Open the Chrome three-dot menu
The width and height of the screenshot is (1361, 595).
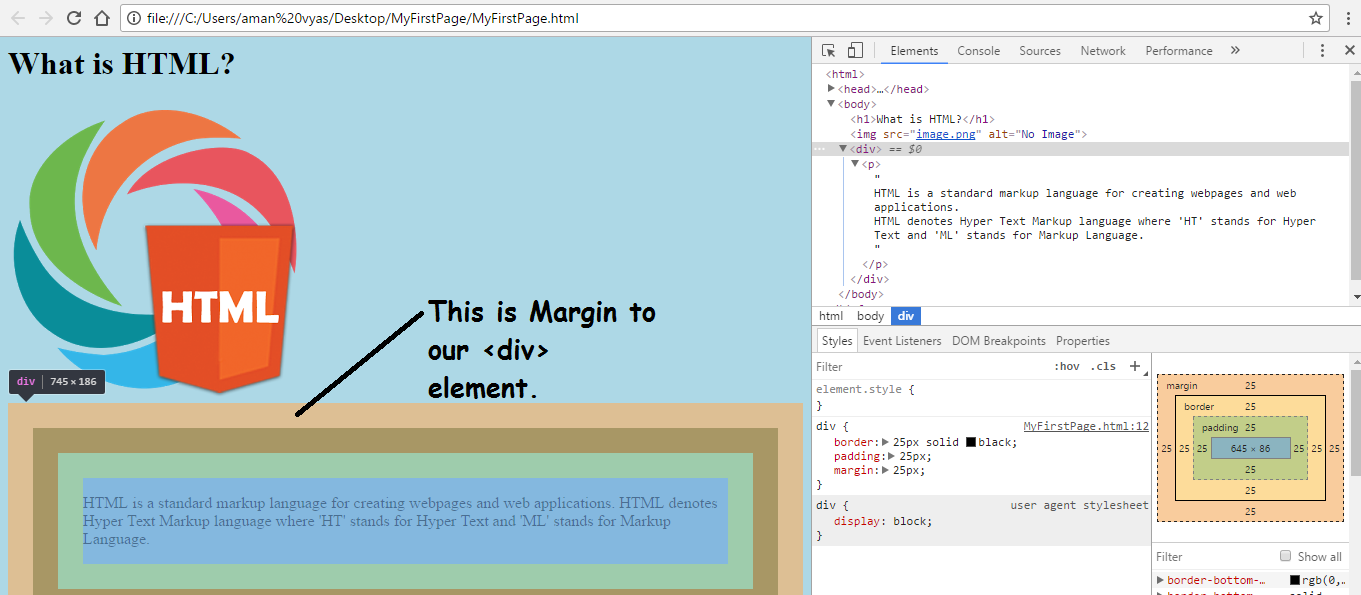(x=1347, y=18)
